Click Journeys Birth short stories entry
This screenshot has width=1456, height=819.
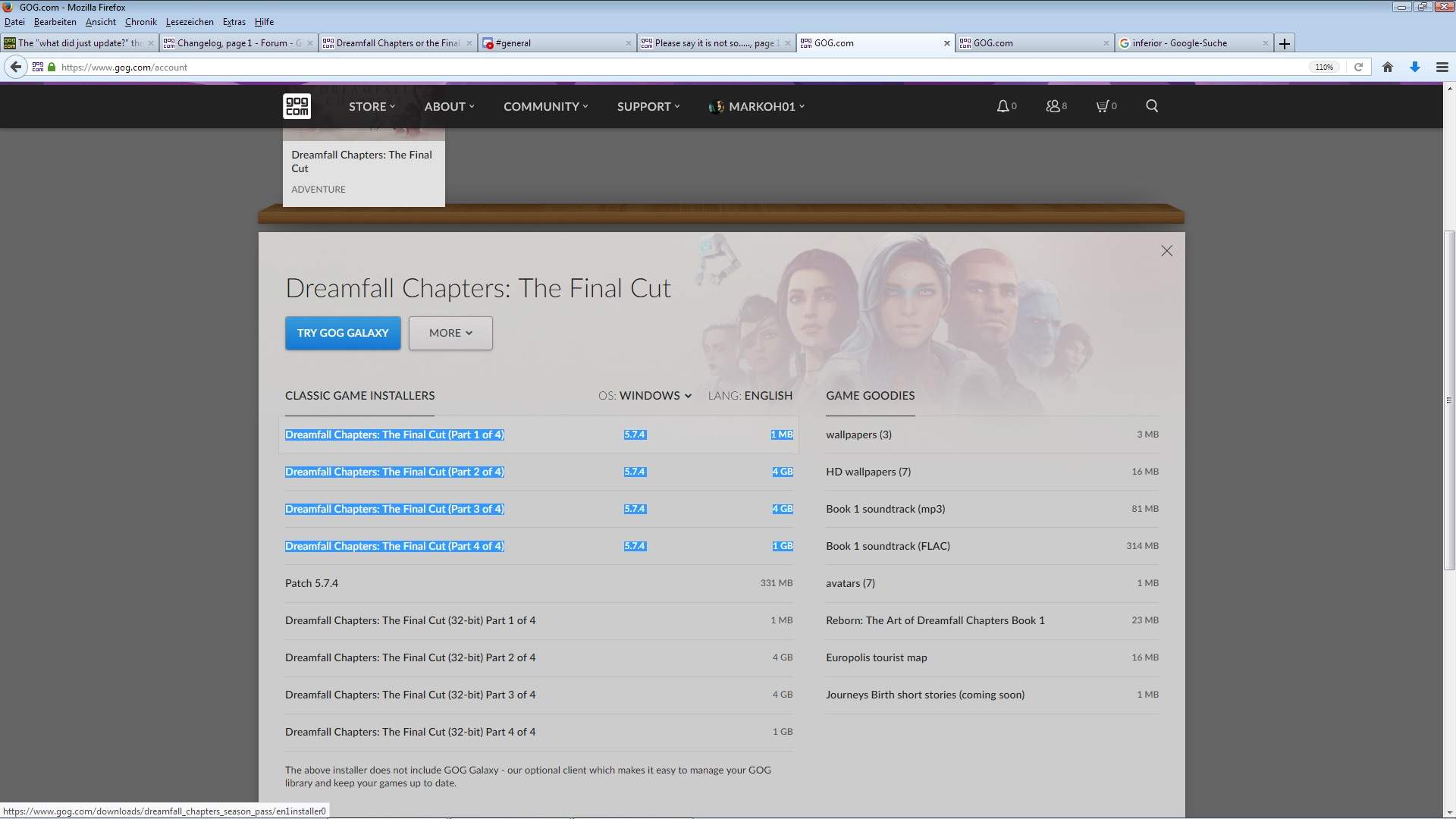[x=992, y=695]
